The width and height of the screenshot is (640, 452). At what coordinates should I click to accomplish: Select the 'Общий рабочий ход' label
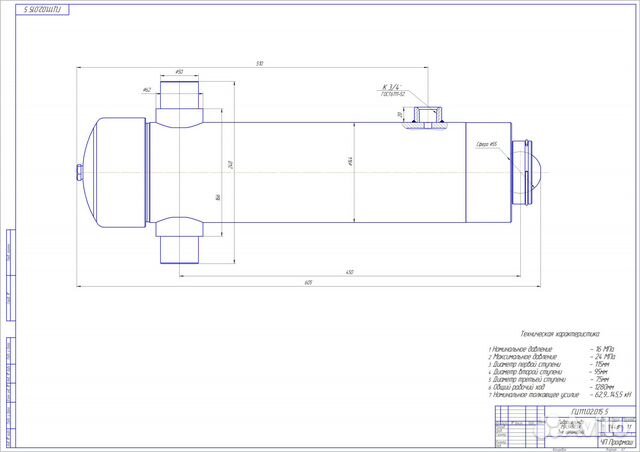pos(517,387)
